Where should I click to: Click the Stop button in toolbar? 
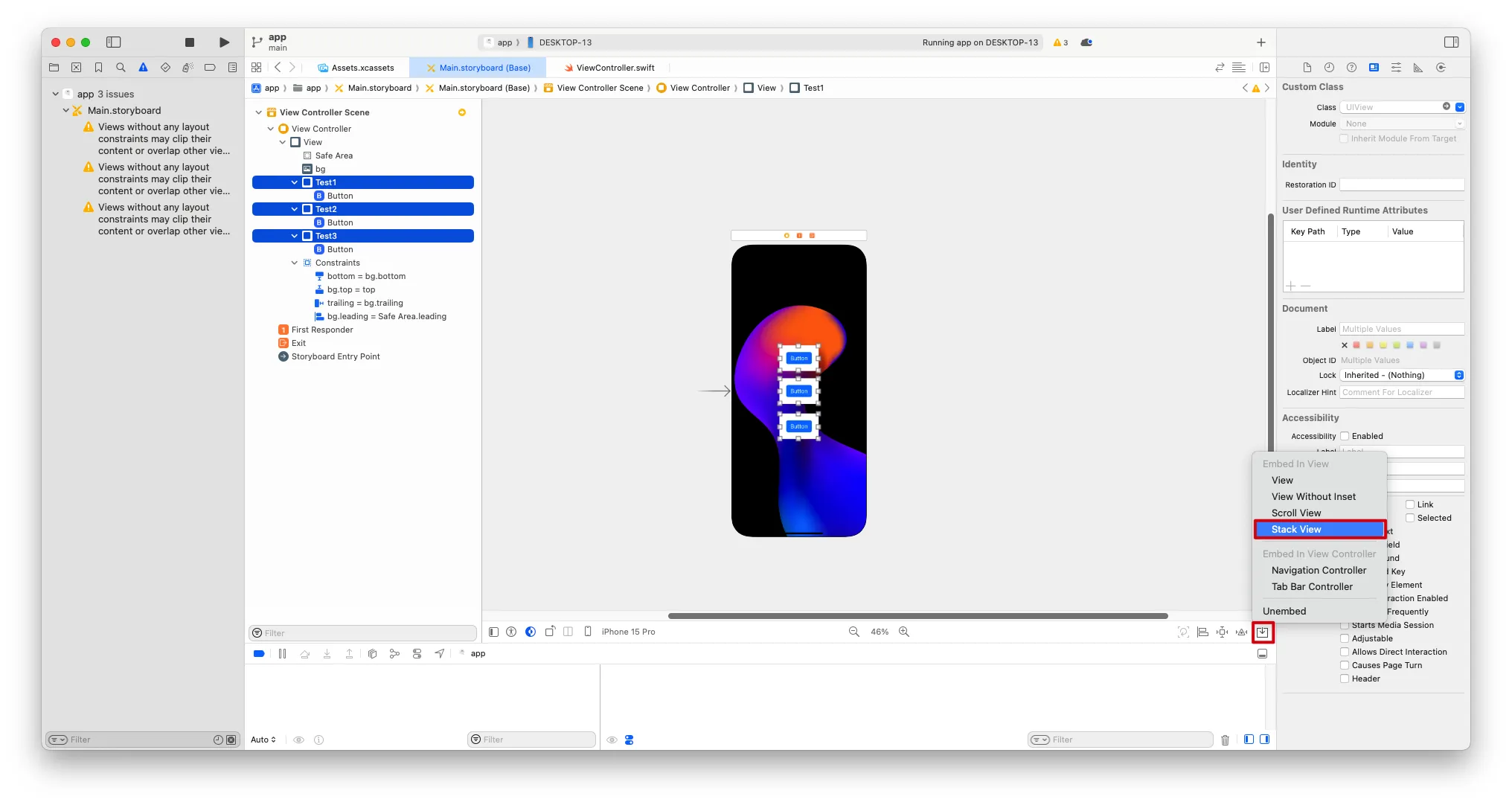(190, 42)
